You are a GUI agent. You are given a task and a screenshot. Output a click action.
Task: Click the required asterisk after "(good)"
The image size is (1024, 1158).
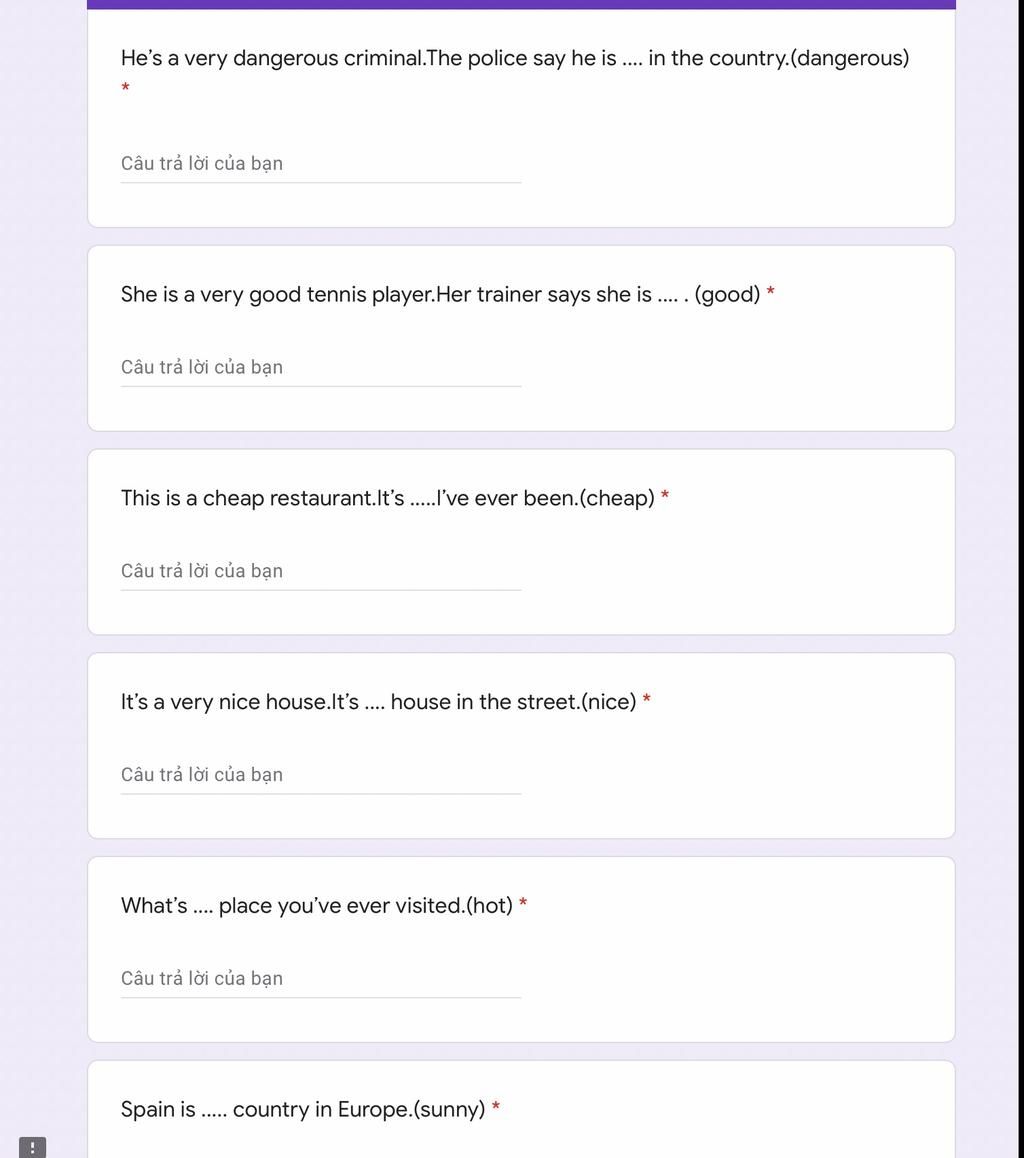770,292
